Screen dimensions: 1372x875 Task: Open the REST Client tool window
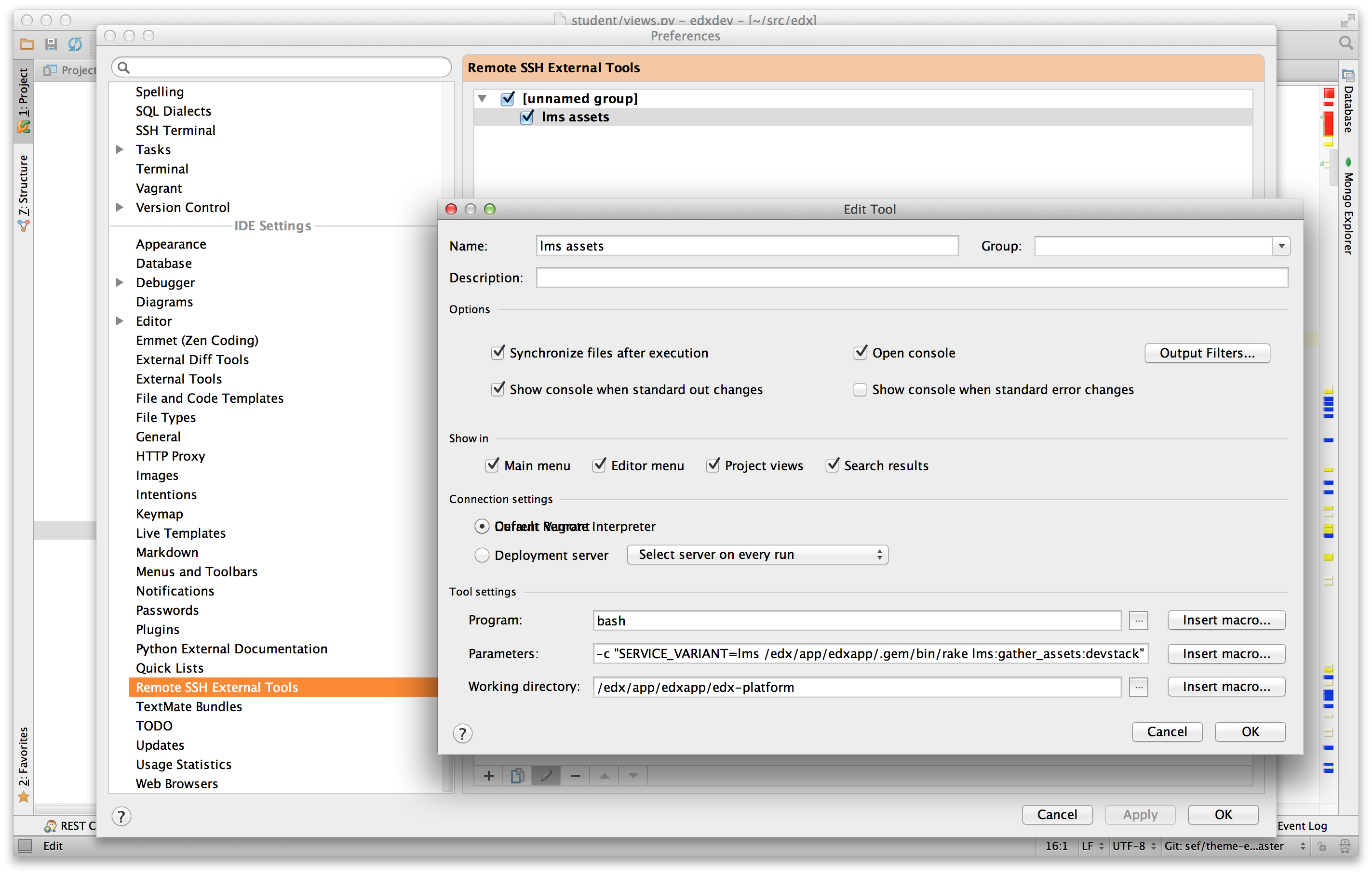(70, 825)
